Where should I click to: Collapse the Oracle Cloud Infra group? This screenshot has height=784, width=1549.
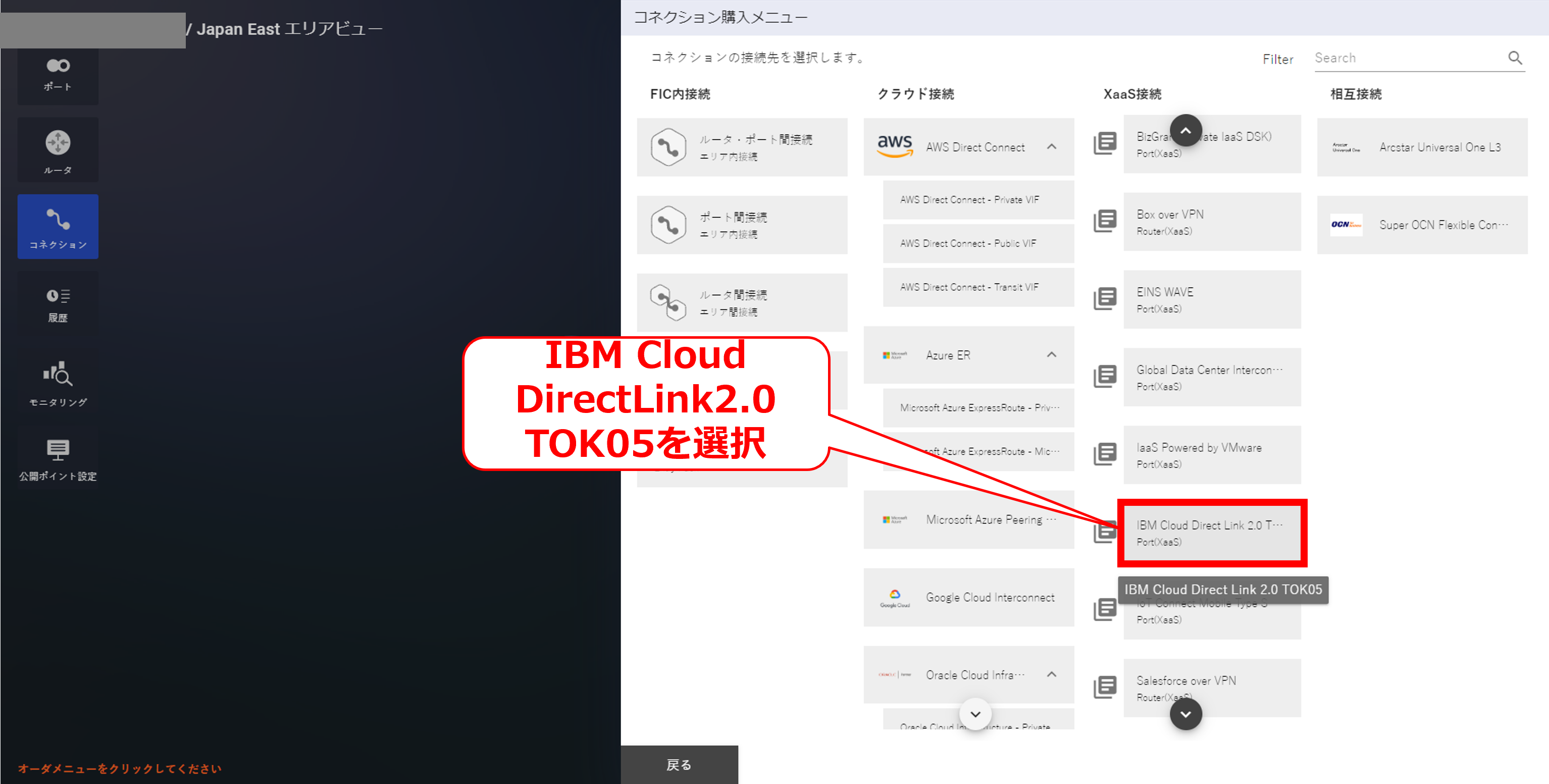[1051, 674]
